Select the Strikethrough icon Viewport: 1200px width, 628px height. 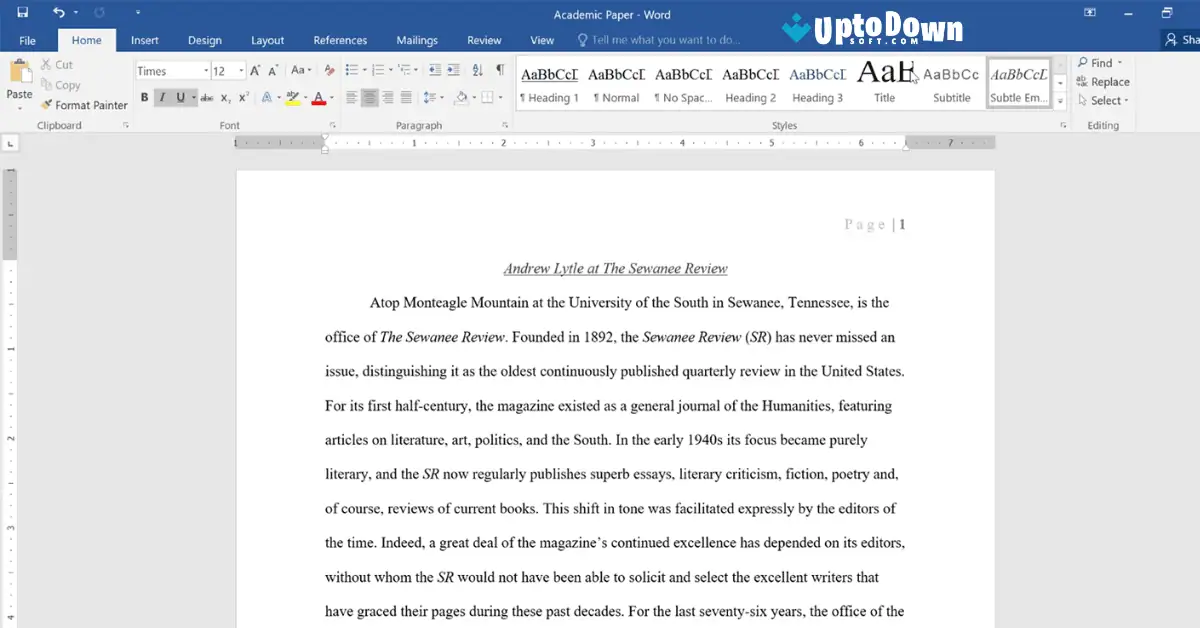(x=206, y=98)
